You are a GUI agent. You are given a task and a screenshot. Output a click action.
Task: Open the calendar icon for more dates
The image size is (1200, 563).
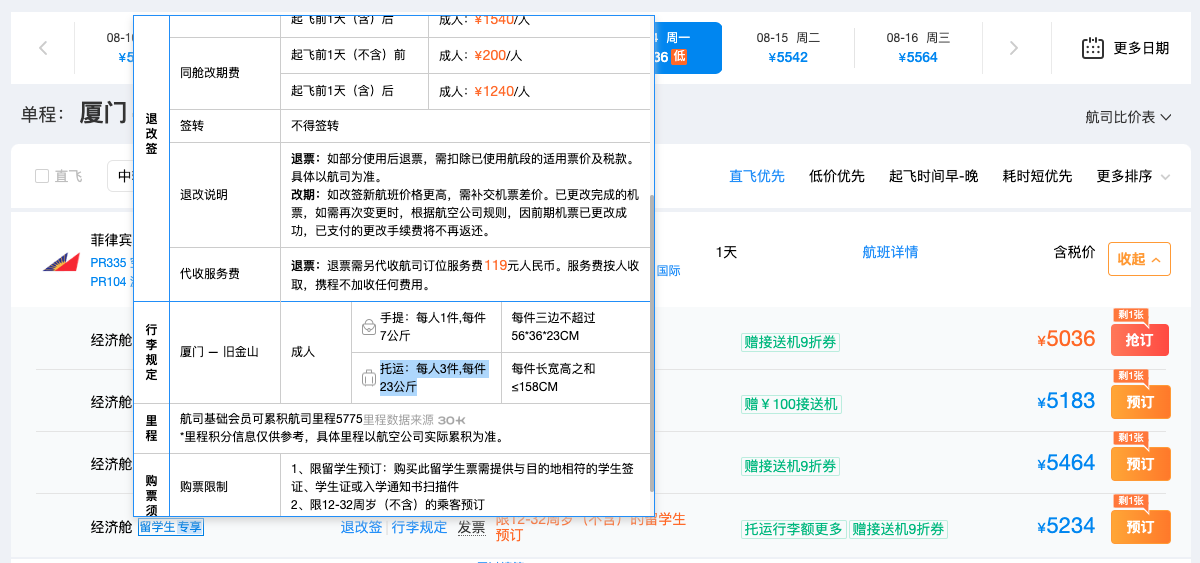[x=1093, y=47]
